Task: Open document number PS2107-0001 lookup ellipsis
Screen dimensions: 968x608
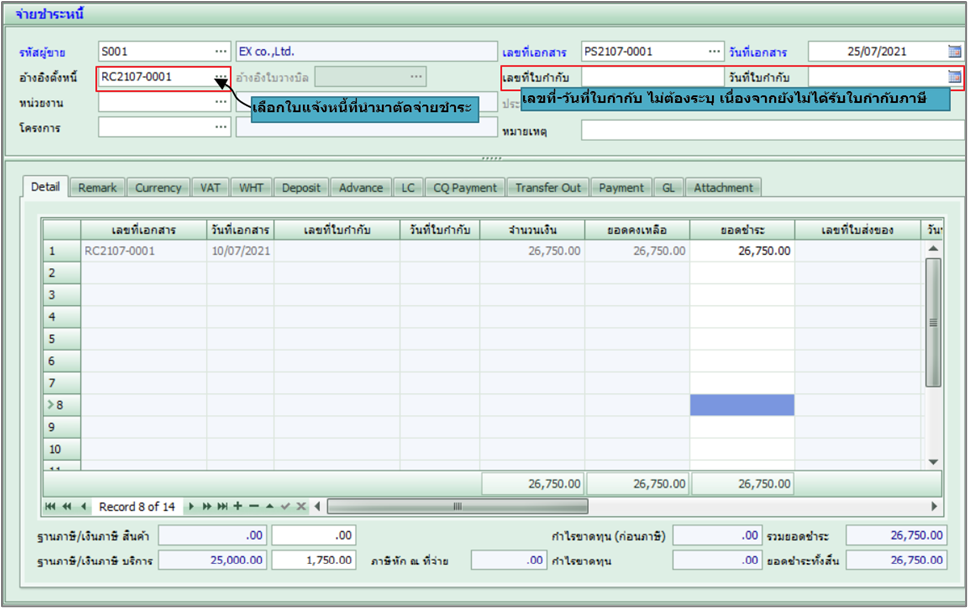Action: 713,52
